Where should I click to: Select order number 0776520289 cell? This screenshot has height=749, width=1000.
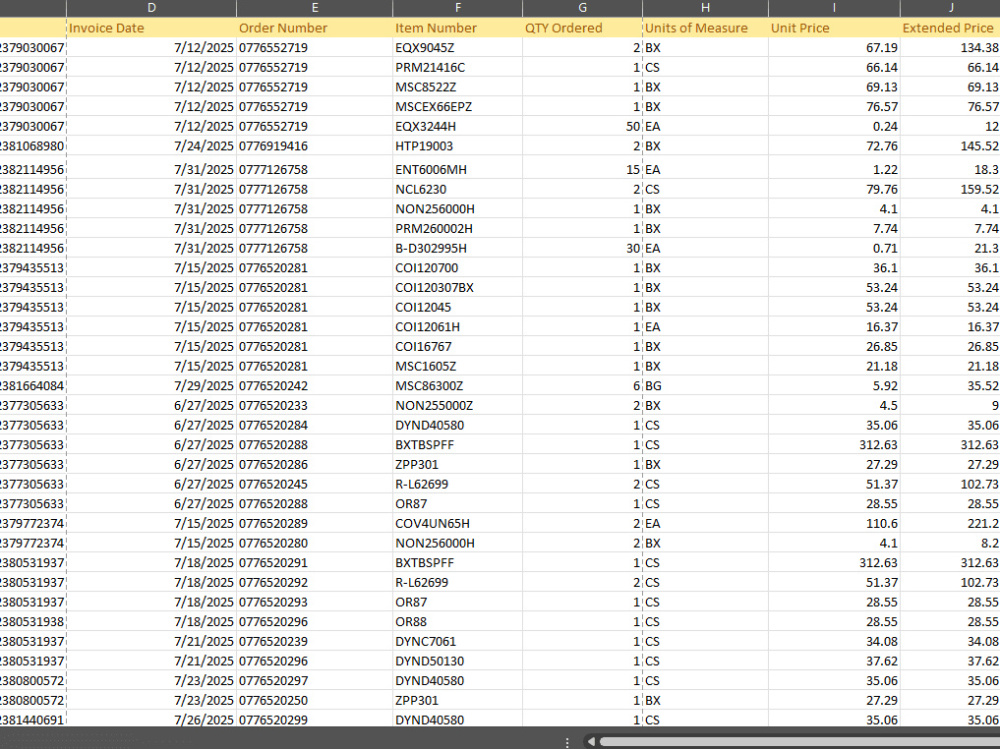click(314, 524)
